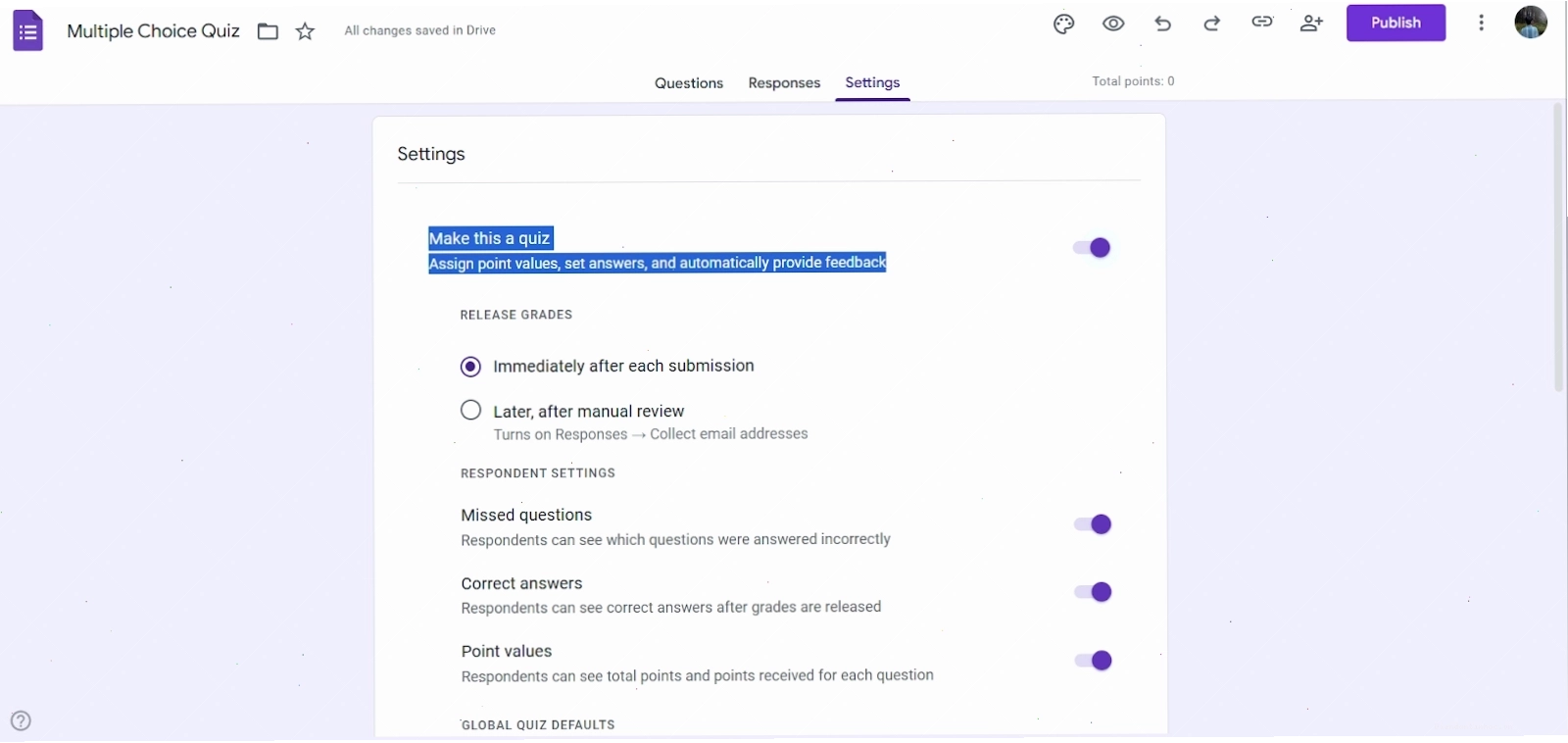
Task: Click the Multiple Choice Quiz title field
Action: [153, 31]
